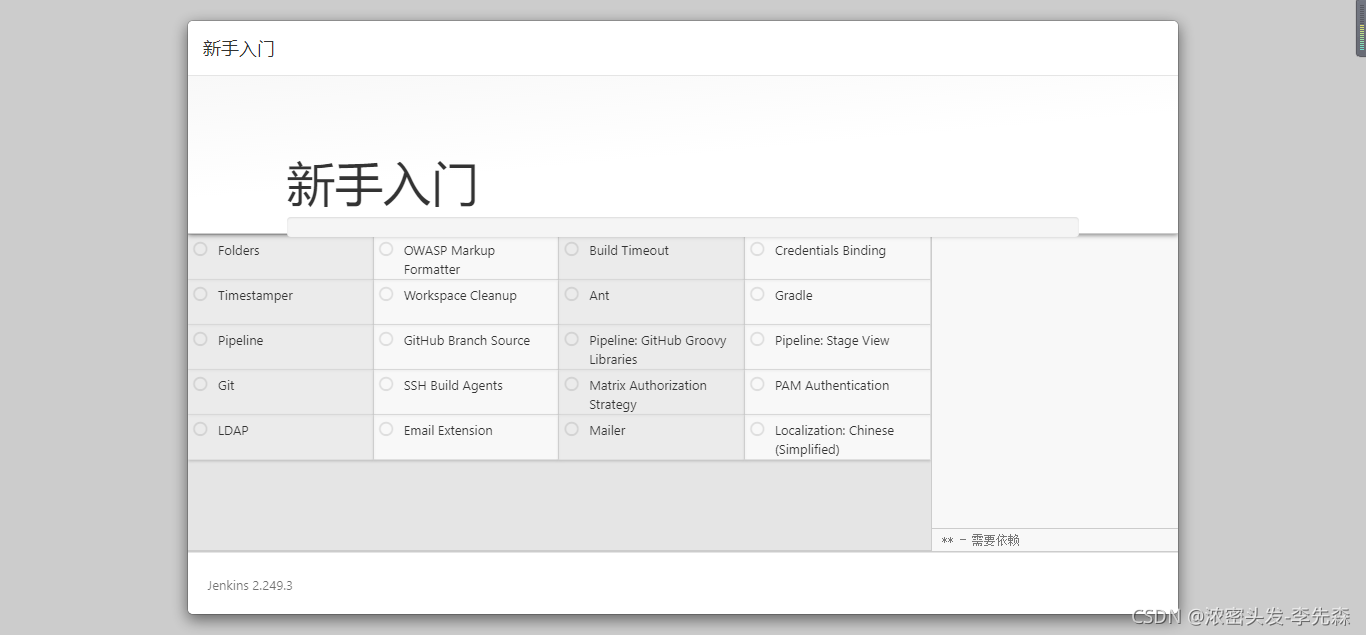Click the Git plugin label

[226, 385]
